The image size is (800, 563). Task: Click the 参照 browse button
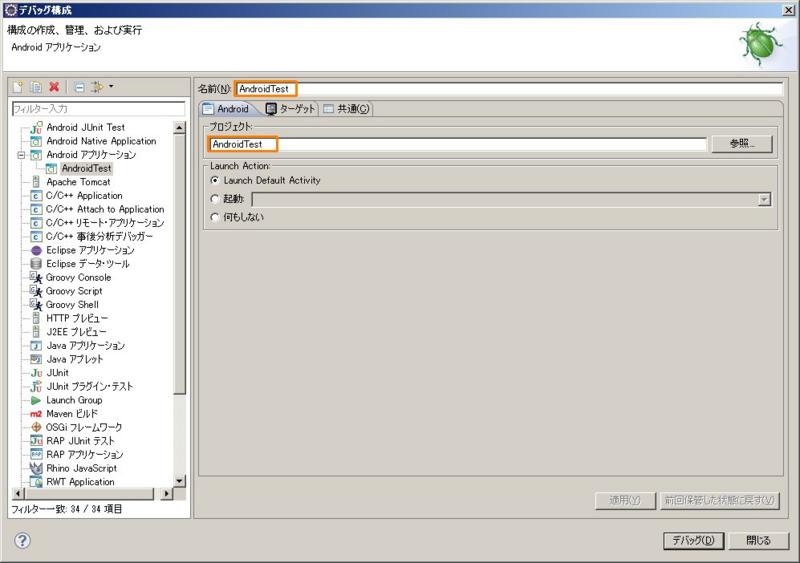pos(742,144)
